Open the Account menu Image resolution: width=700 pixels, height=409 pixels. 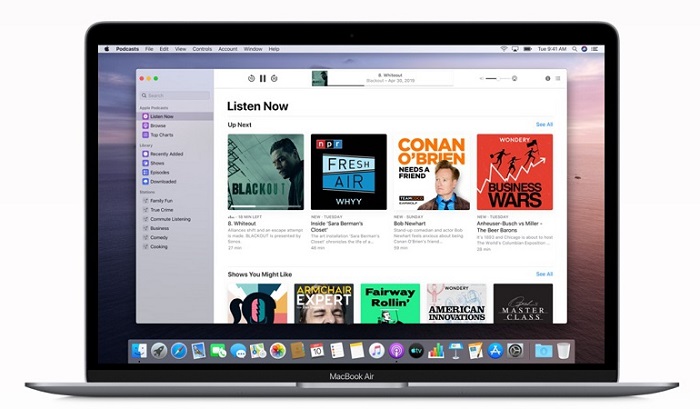[x=228, y=49]
